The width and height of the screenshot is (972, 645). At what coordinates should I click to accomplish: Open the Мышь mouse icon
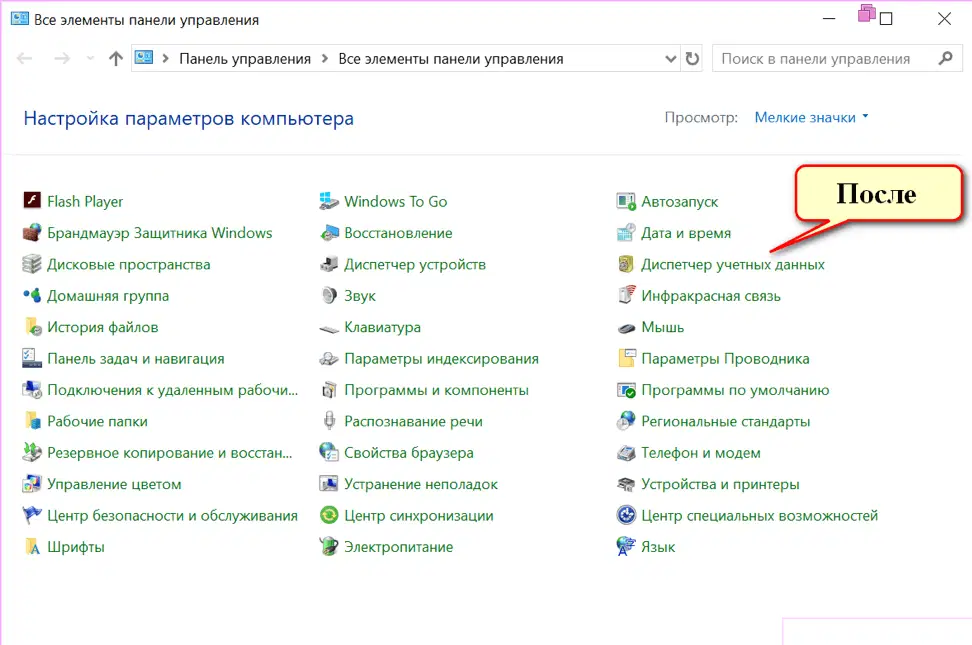pos(626,328)
